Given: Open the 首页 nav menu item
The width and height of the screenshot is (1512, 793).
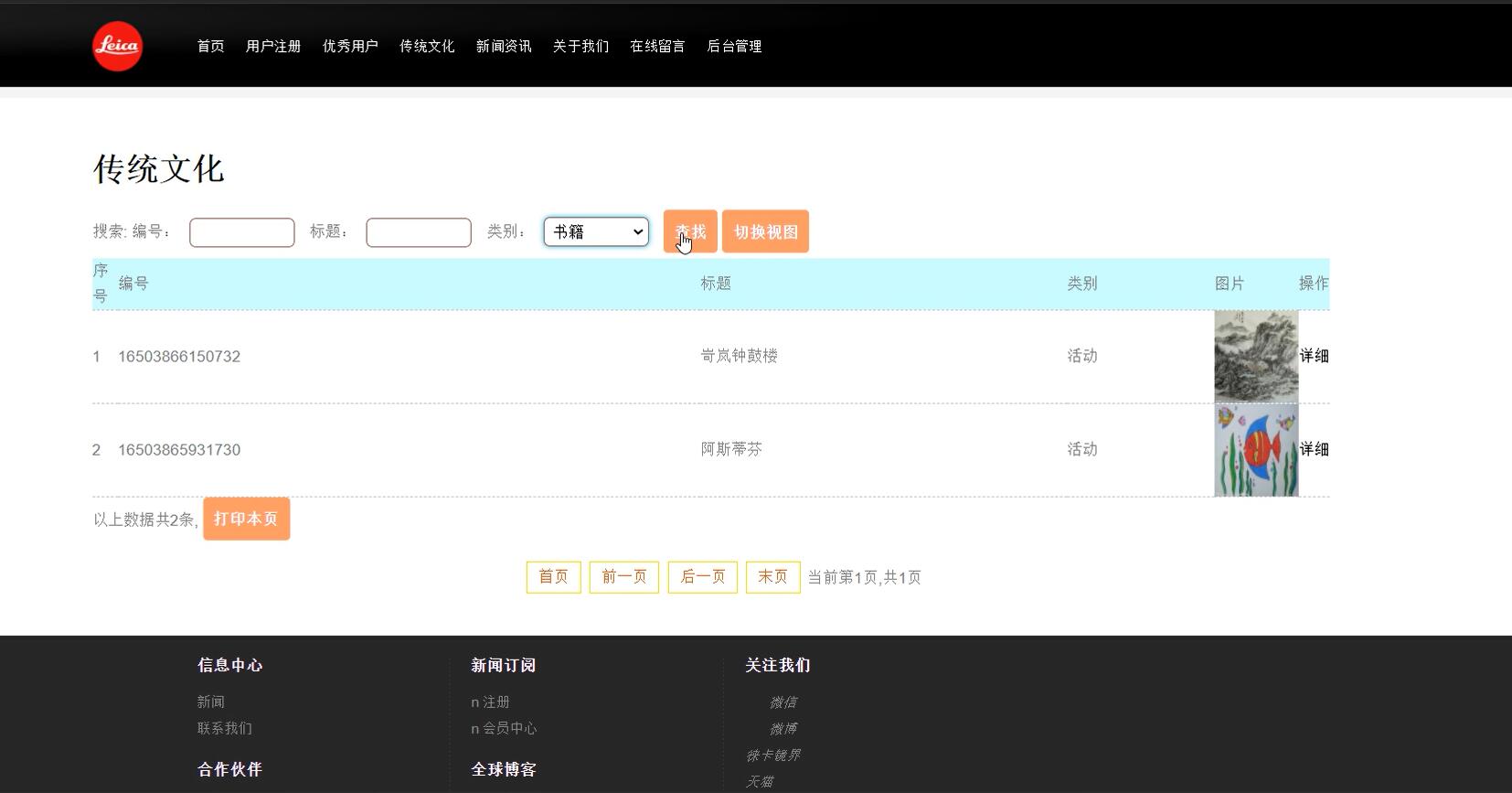Looking at the screenshot, I should pyautogui.click(x=210, y=46).
